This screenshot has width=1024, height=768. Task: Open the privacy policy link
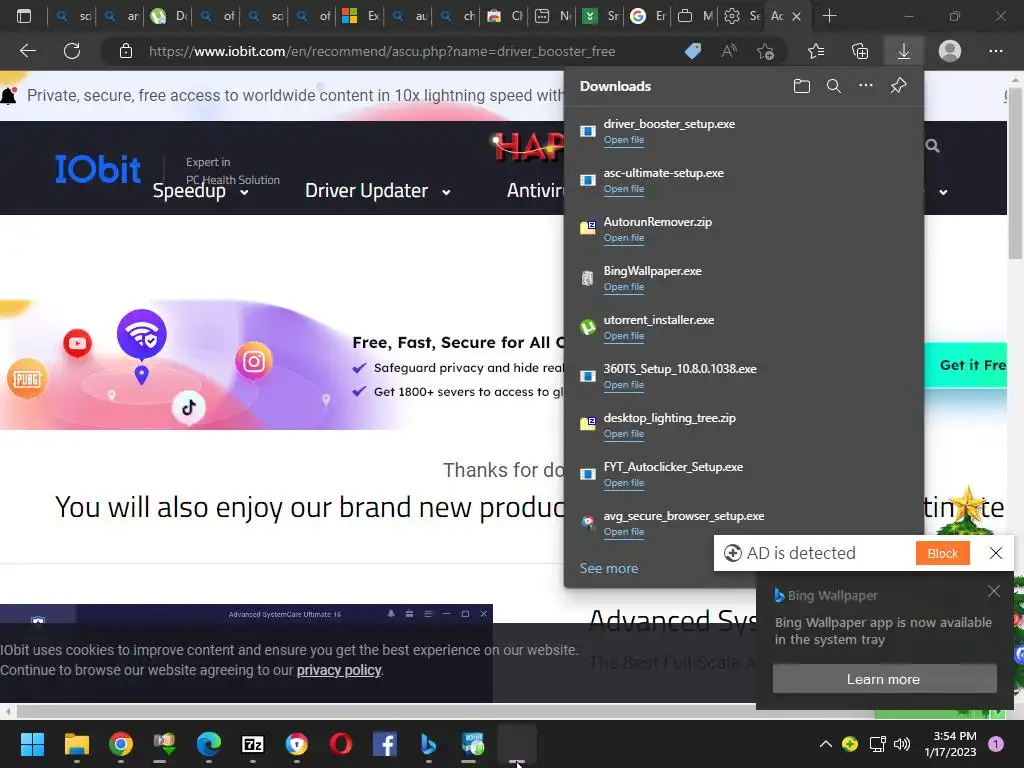pos(339,670)
